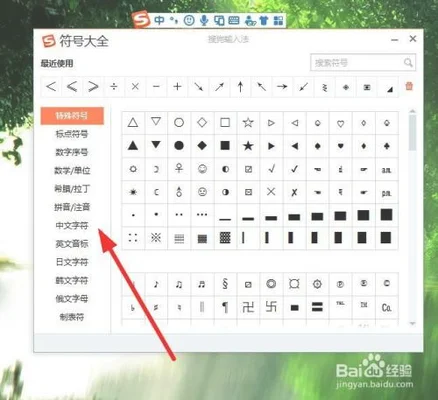Open the 希腊/拉丁 category

pyautogui.click(x=72, y=189)
